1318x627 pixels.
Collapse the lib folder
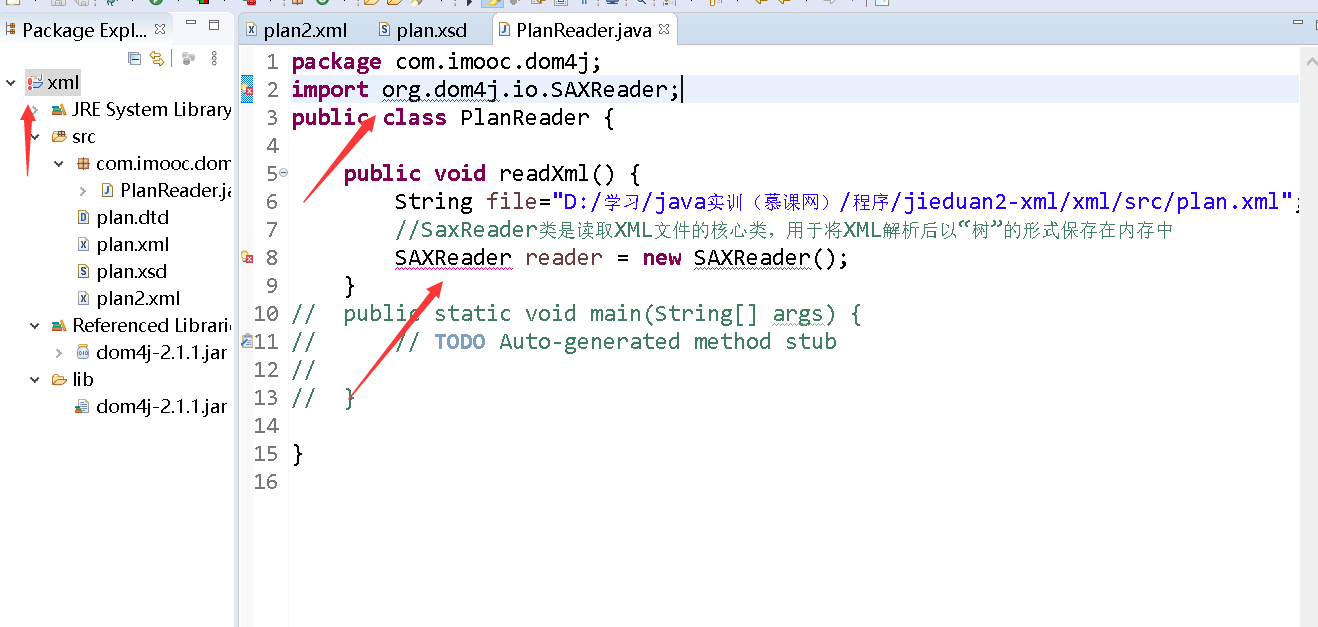pyautogui.click(x=34, y=380)
